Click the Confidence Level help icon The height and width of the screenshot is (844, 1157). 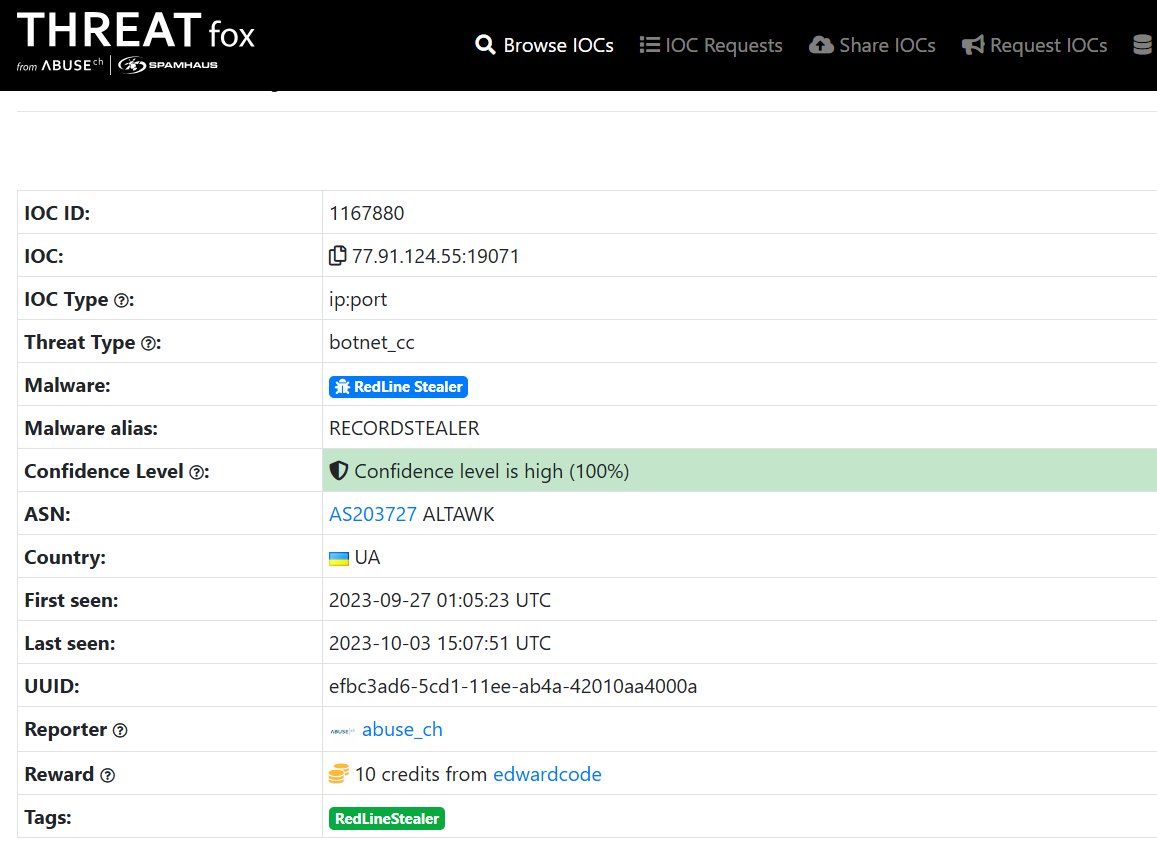(x=197, y=472)
